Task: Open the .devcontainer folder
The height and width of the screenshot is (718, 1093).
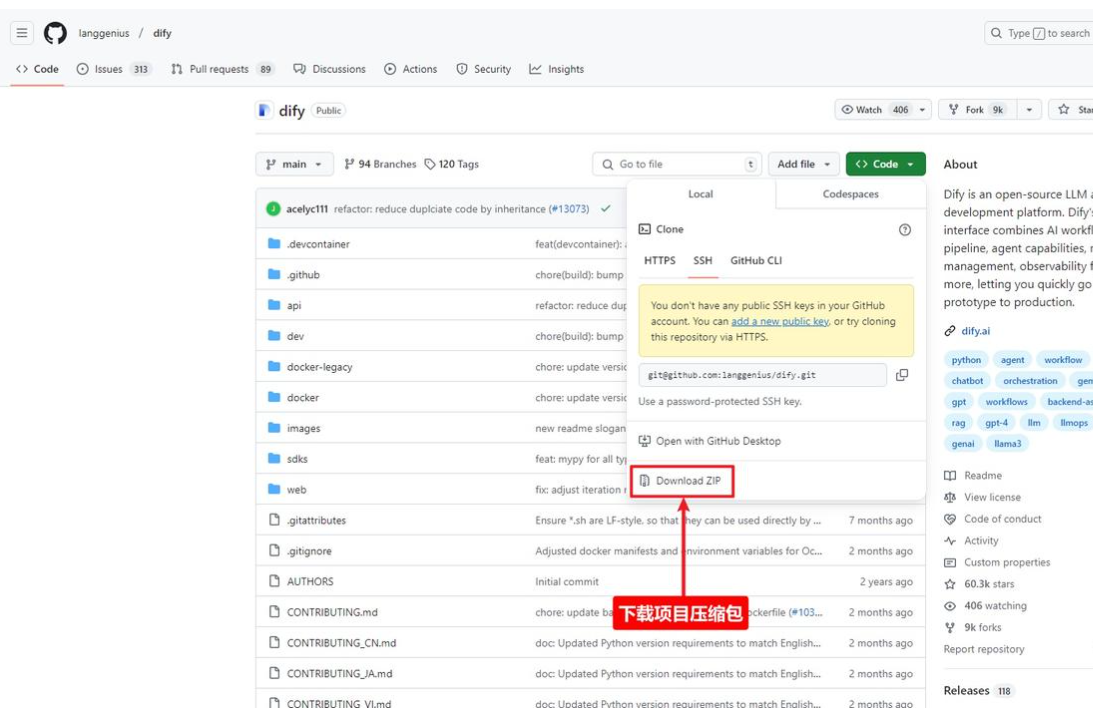Action: coord(318,244)
